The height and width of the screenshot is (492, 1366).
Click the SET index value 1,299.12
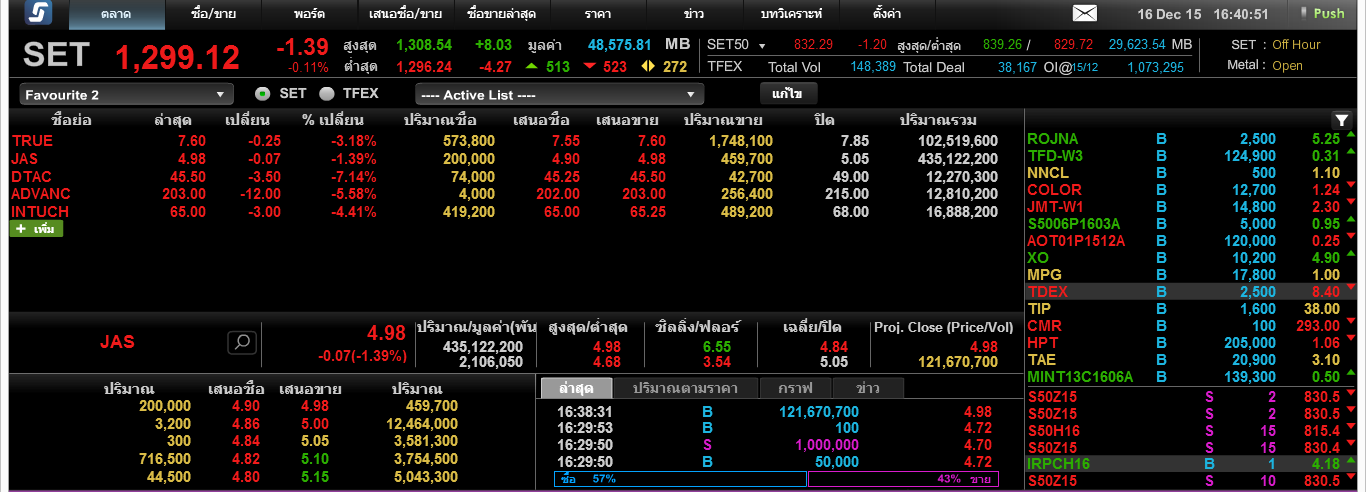click(178, 57)
